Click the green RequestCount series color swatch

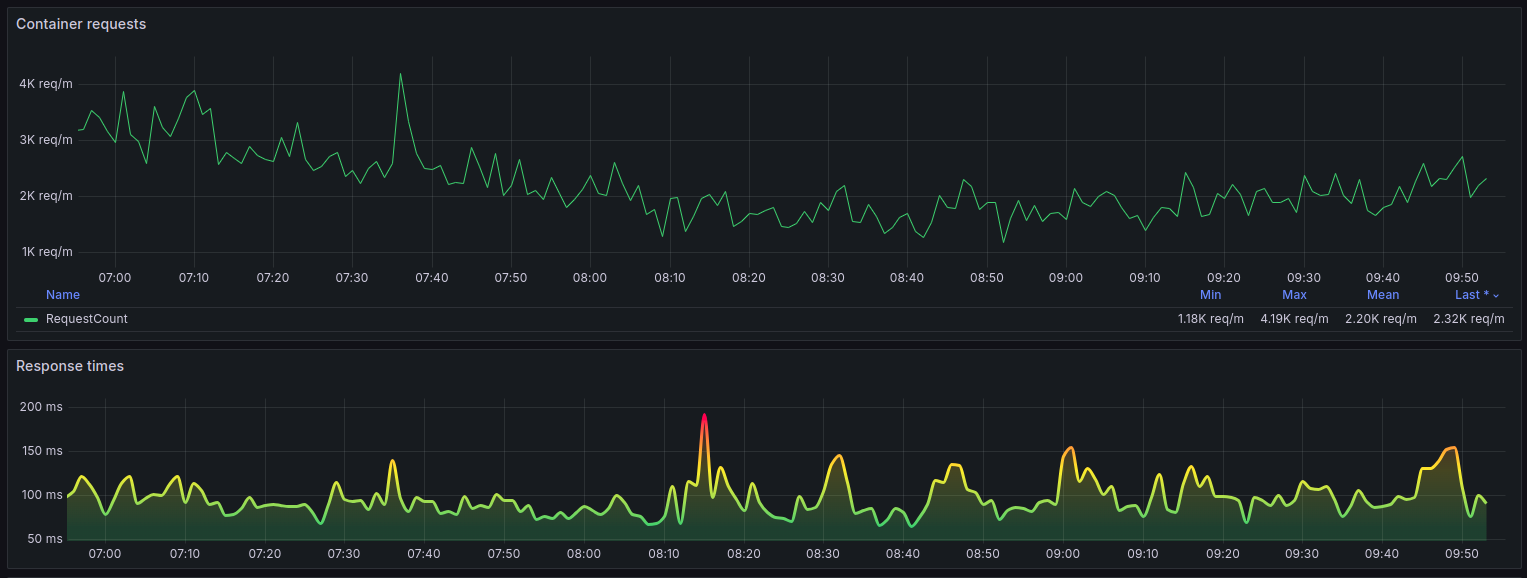click(31, 319)
